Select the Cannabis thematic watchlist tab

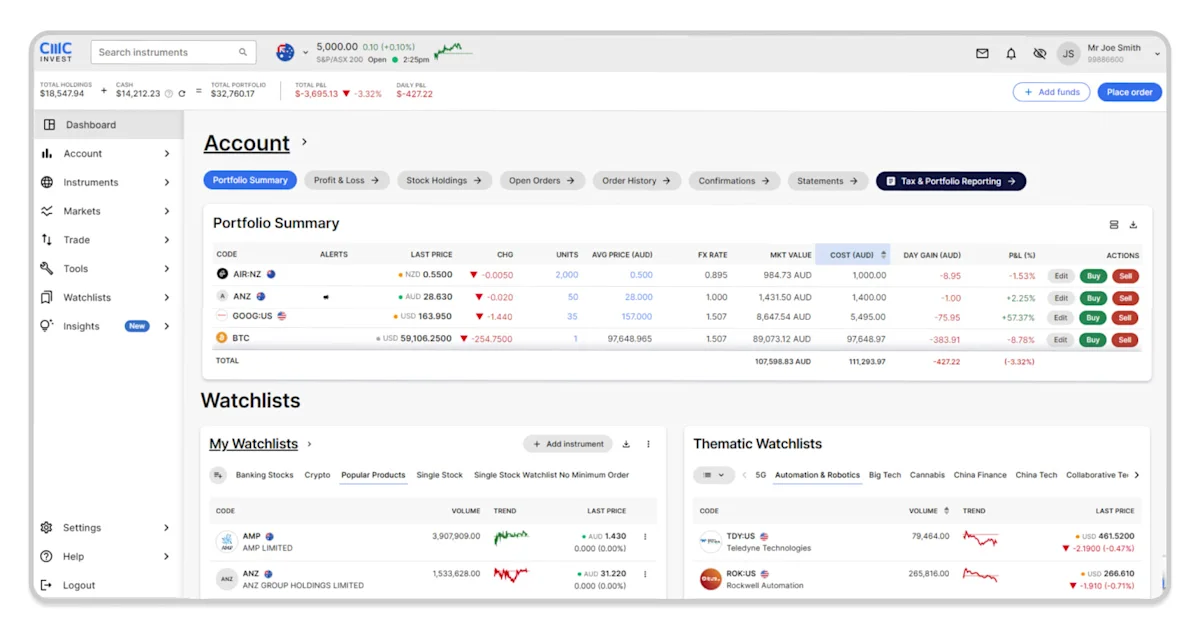click(x=928, y=475)
